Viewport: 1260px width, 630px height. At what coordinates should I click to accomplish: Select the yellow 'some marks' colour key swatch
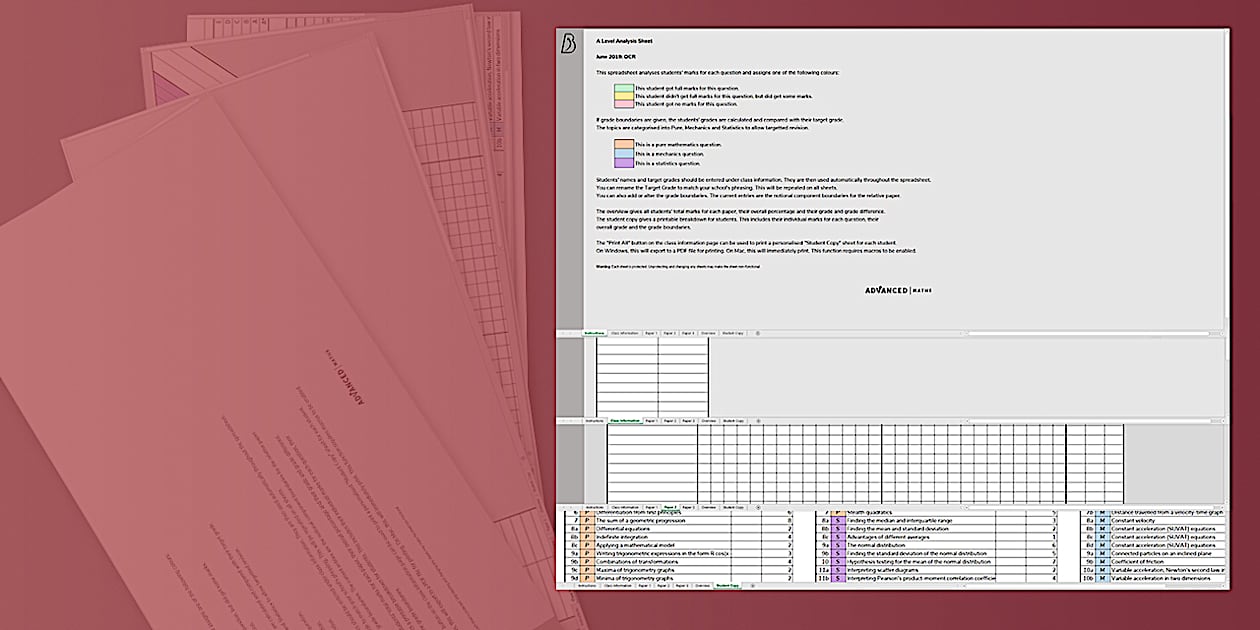624,96
